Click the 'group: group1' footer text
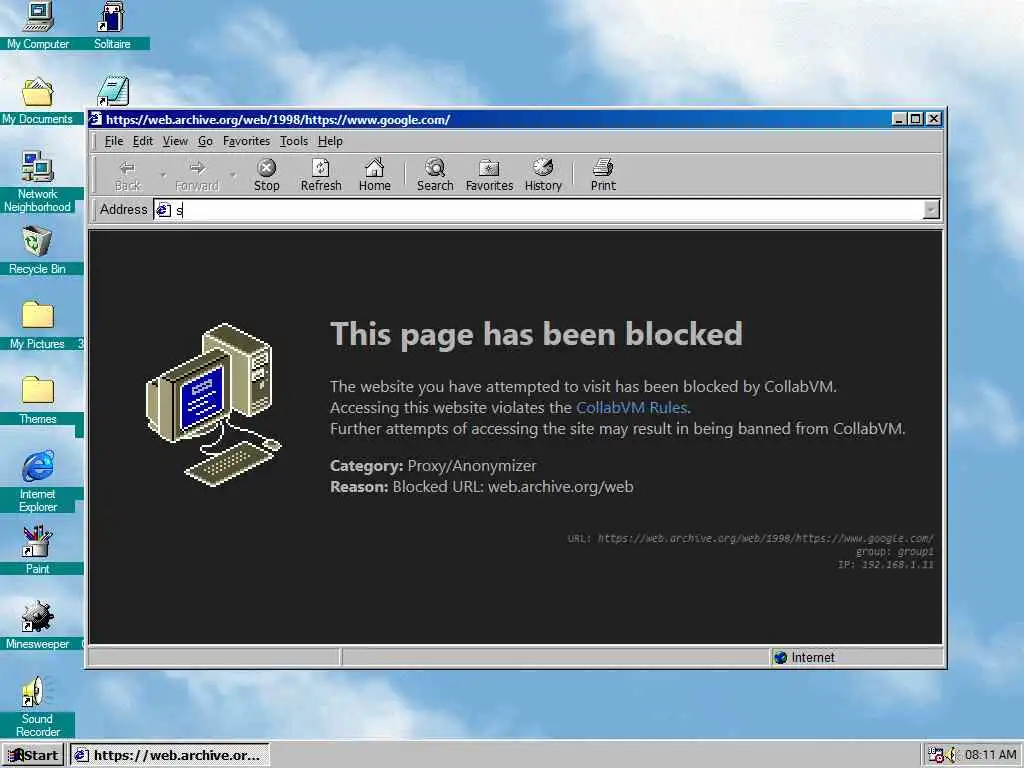Image resolution: width=1024 pixels, height=768 pixels. (x=895, y=552)
